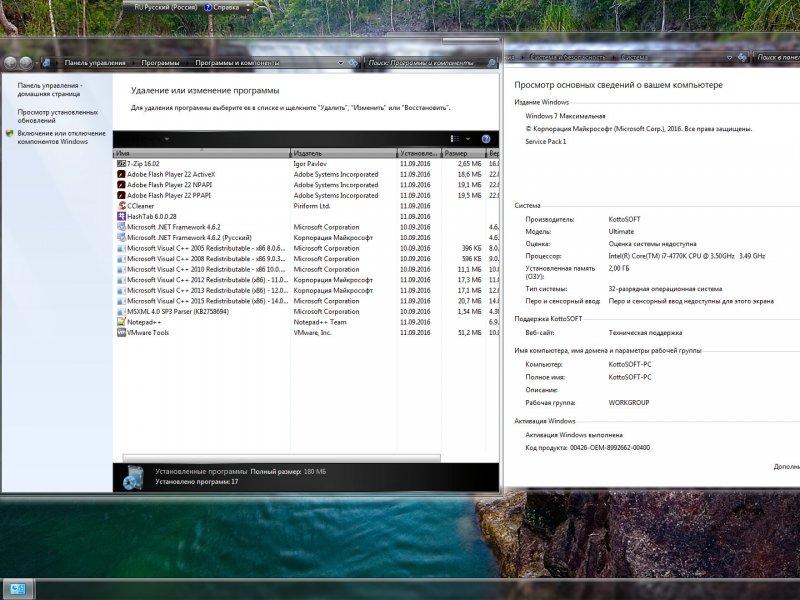The height and width of the screenshot is (600, 800).
Task: Click publisher Piriform Ltd.
Action: pos(312,206)
